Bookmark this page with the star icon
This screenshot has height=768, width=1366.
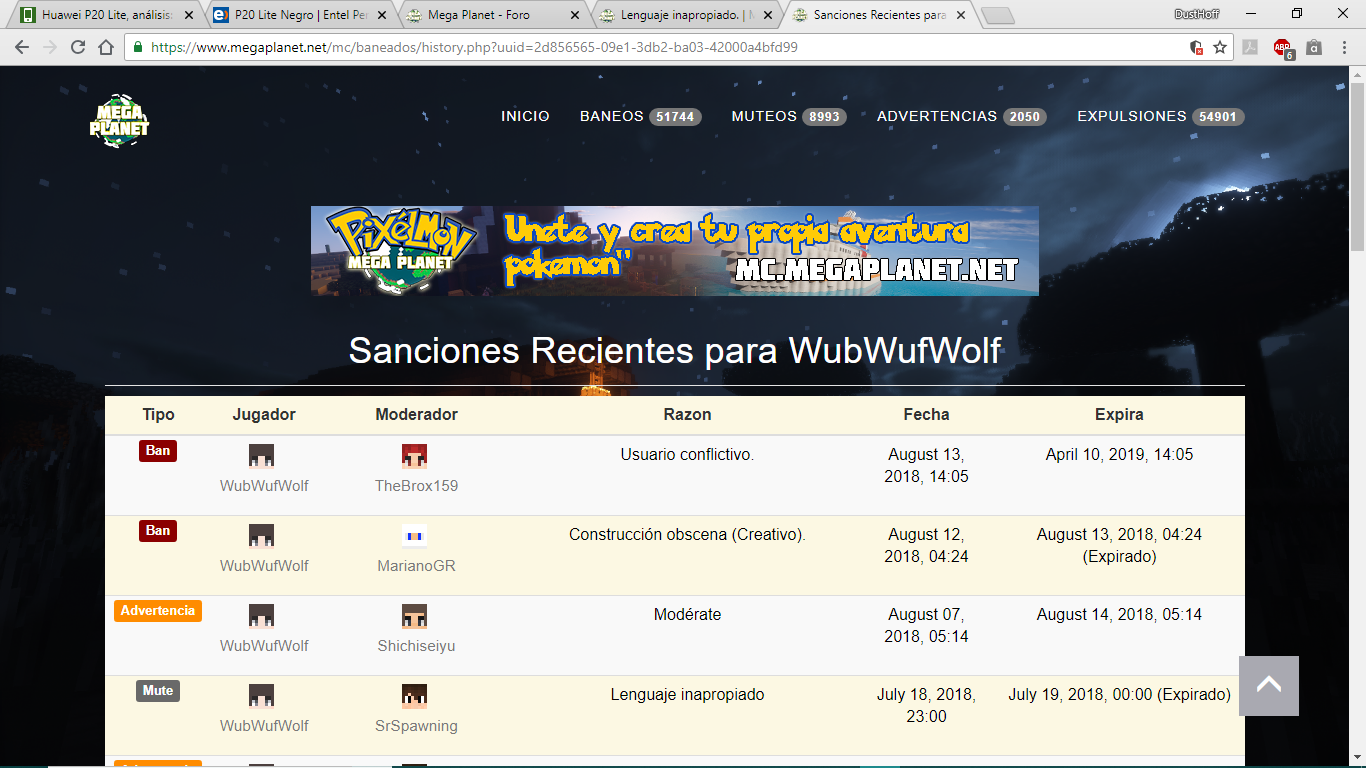[x=1220, y=47]
